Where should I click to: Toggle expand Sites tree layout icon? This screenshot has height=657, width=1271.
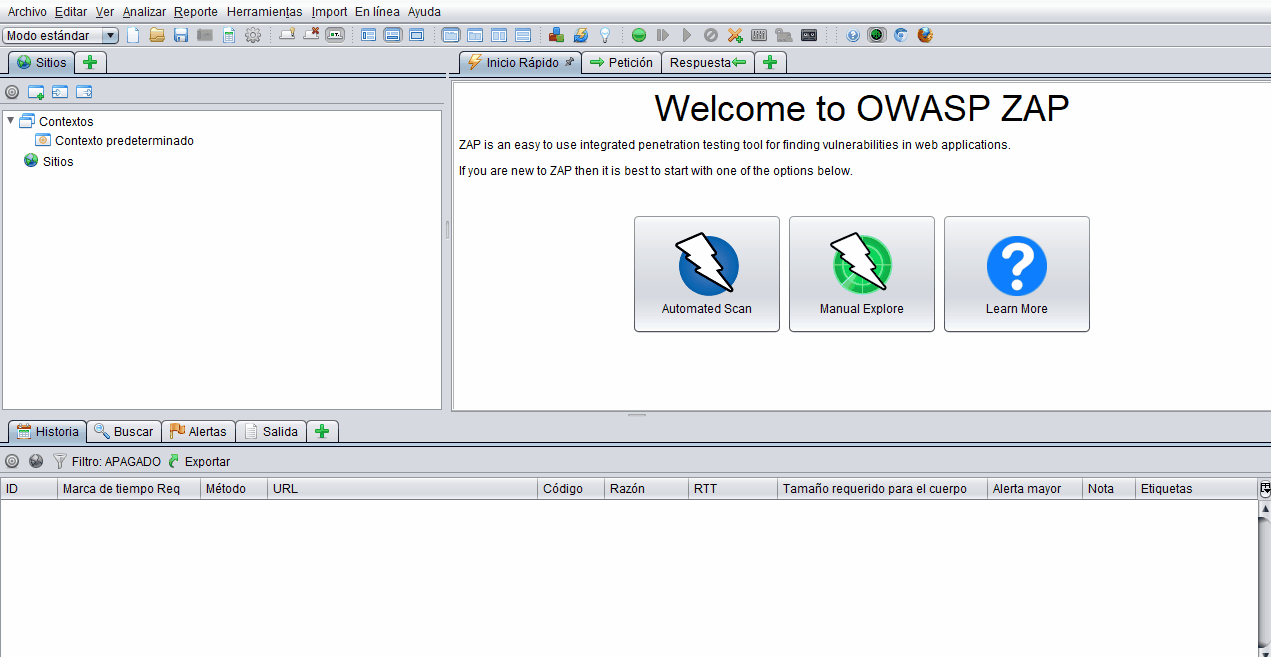pyautogui.click(x=369, y=35)
